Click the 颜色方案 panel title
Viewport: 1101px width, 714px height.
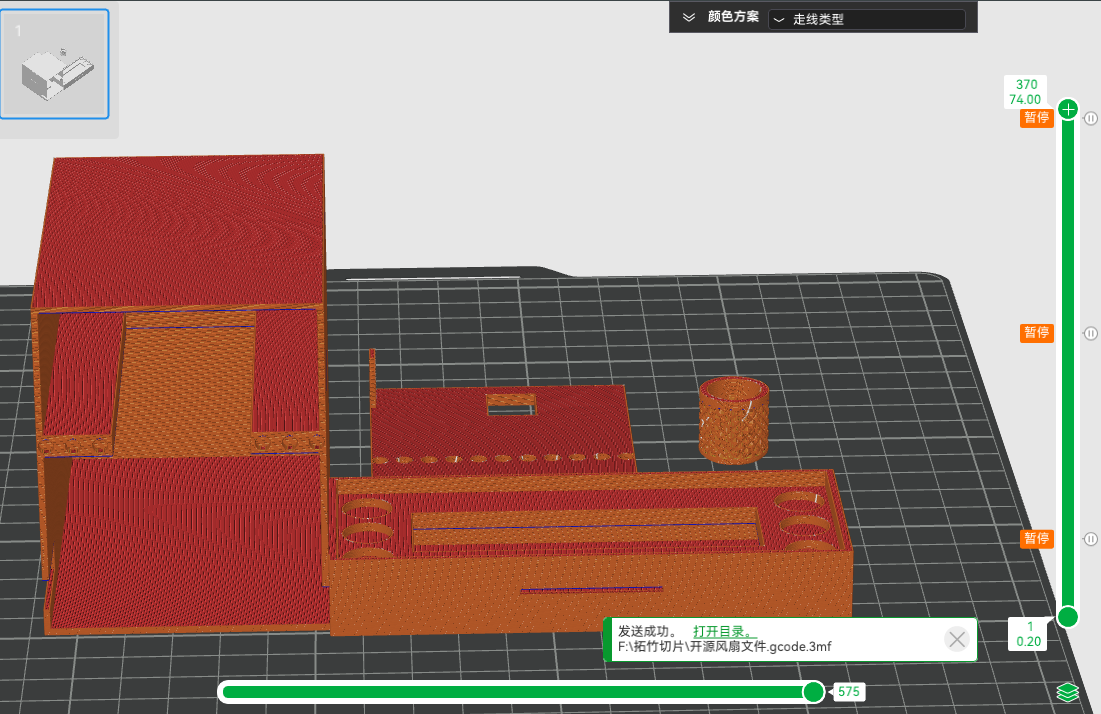click(733, 18)
